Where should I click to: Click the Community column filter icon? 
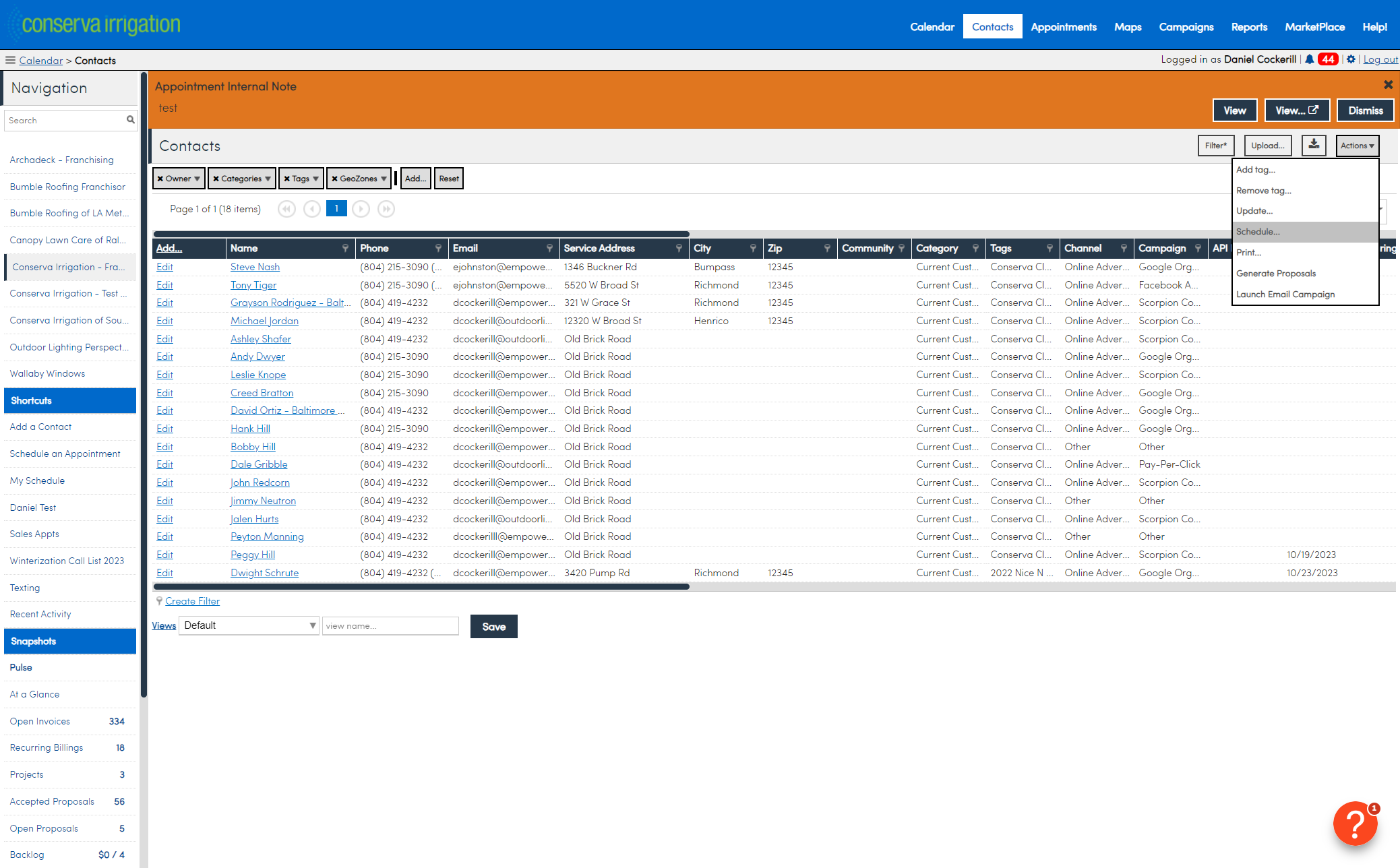(x=901, y=248)
